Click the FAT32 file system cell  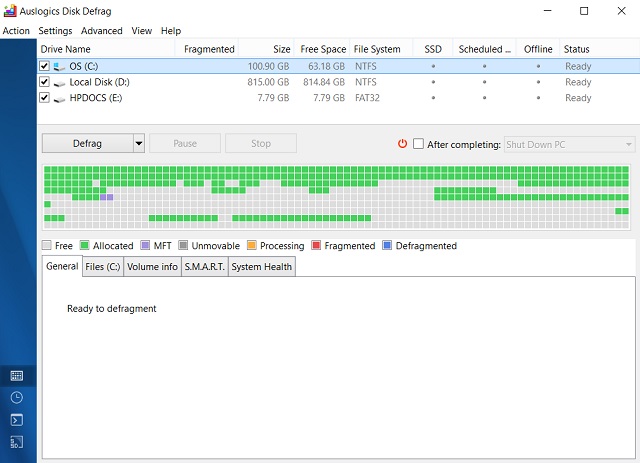click(x=367, y=98)
